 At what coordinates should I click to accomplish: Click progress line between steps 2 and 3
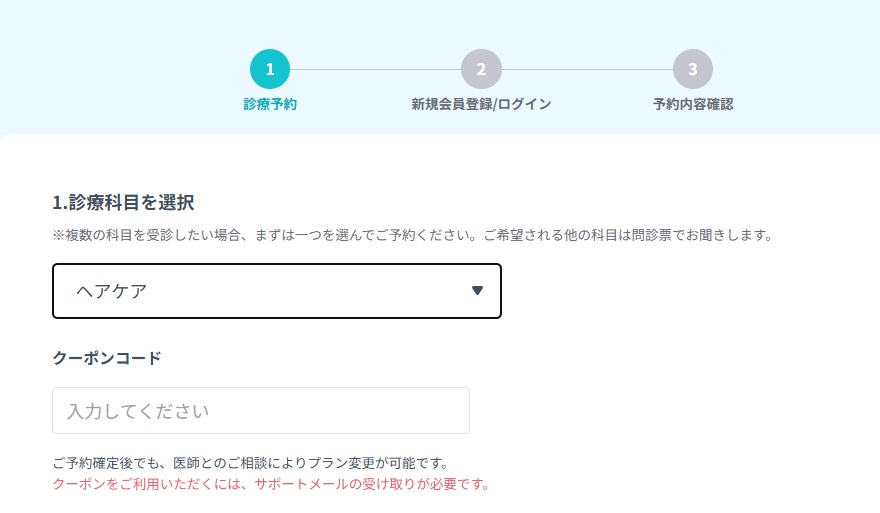[587, 69]
